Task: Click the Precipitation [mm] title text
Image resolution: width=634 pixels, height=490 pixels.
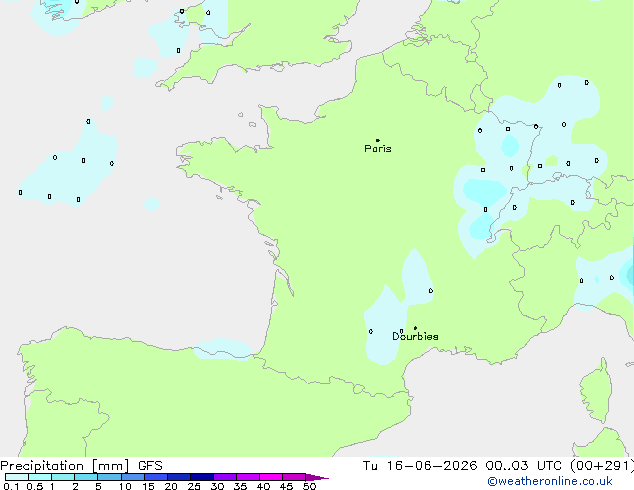Action: pos(65,466)
